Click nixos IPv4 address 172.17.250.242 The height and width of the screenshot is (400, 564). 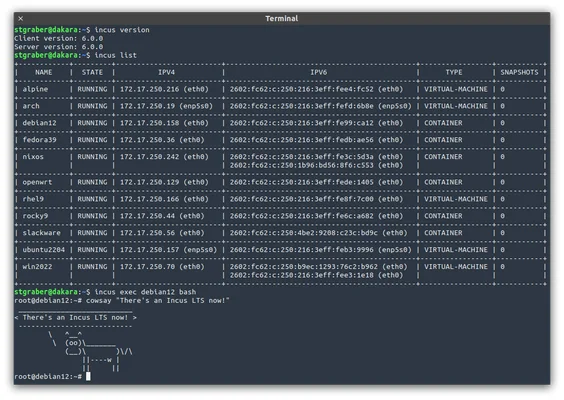150,157
